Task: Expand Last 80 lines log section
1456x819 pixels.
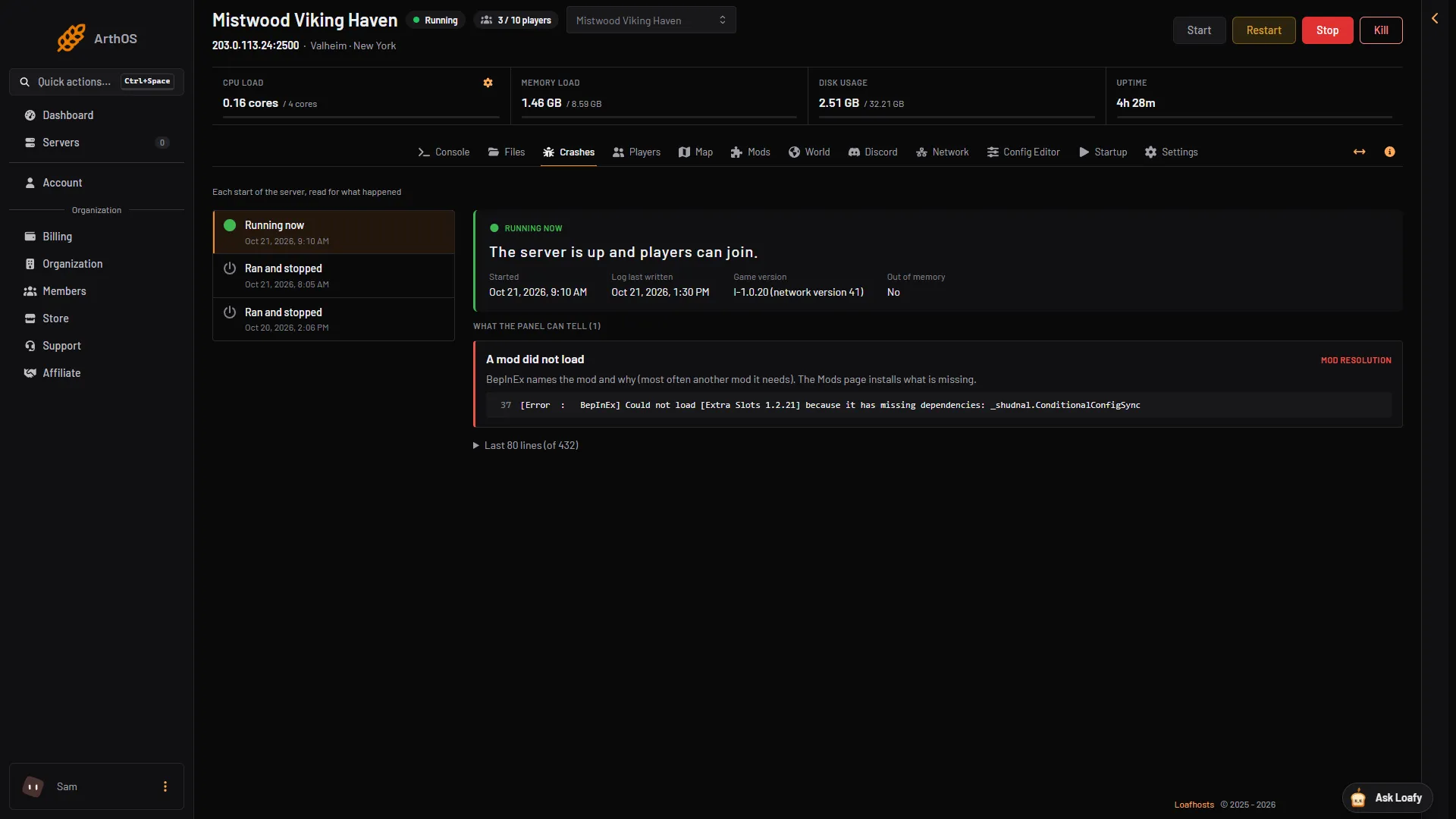Action: (x=526, y=445)
